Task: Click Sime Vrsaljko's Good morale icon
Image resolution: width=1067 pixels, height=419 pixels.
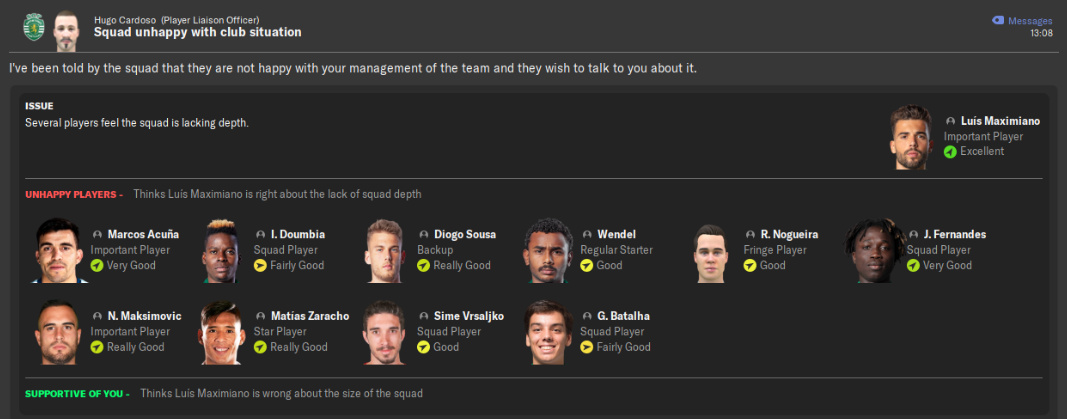Action: coord(424,348)
